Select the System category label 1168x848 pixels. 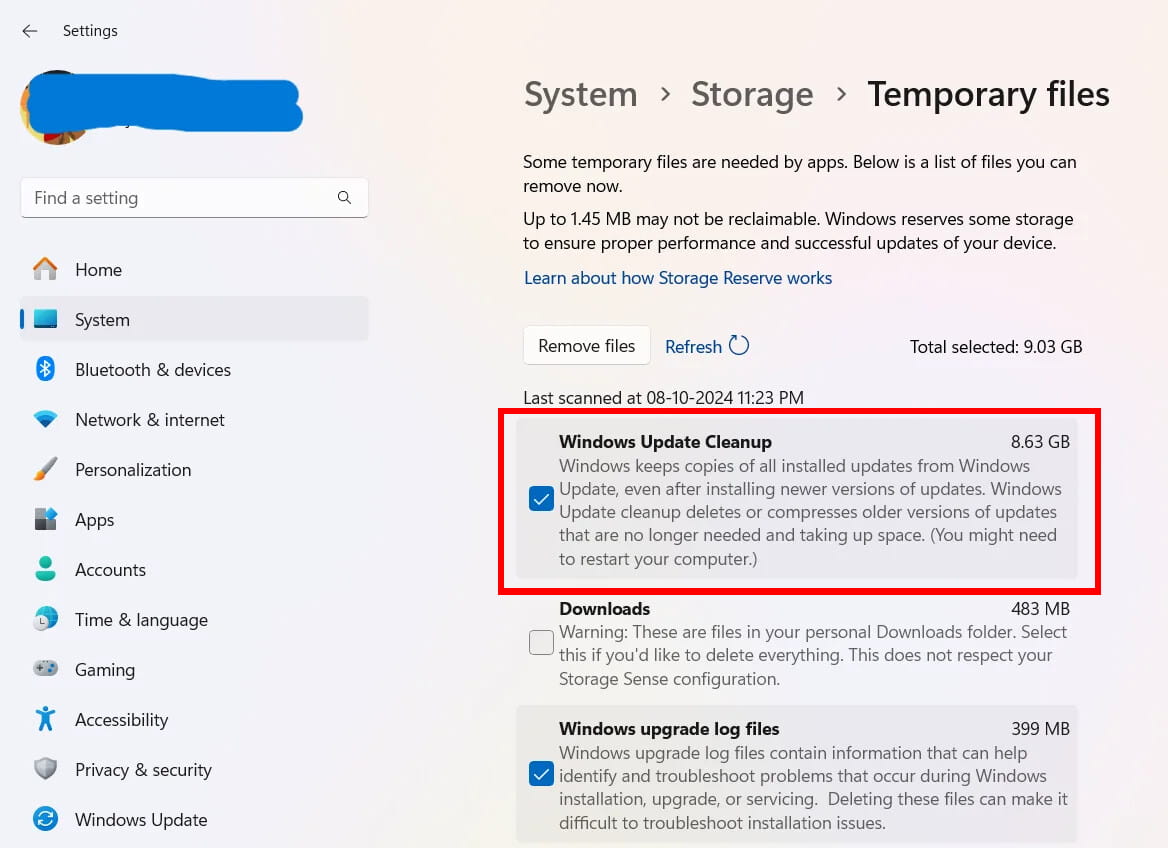102,320
